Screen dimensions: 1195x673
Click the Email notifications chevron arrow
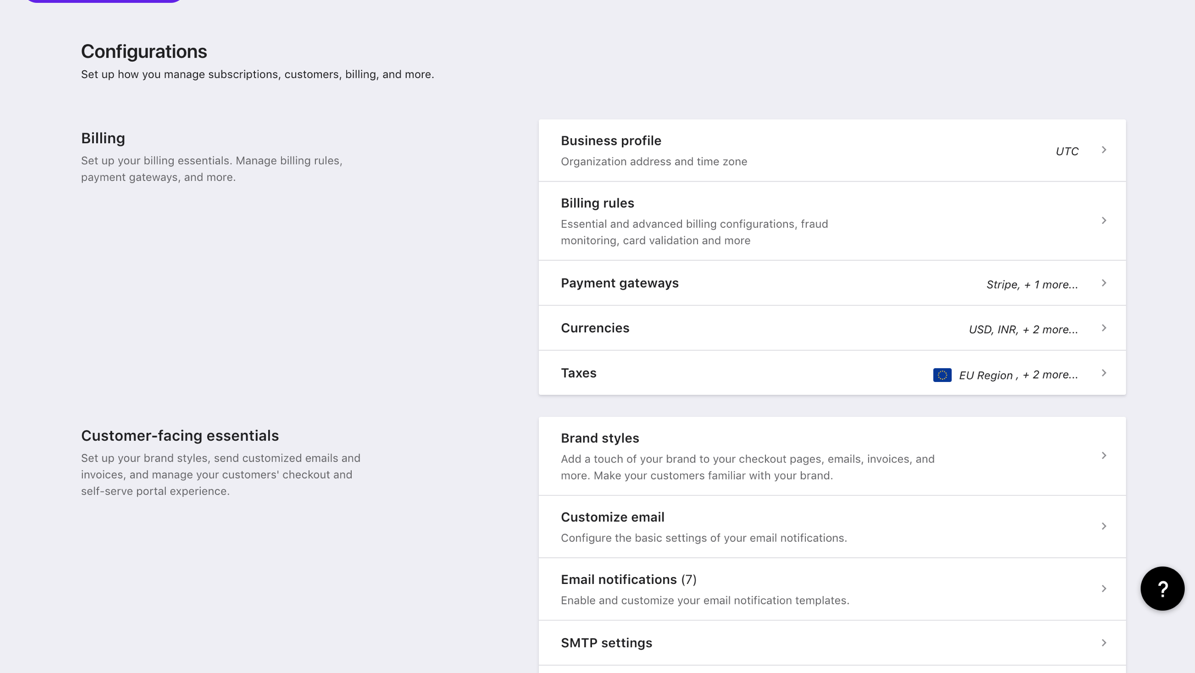[x=1104, y=589]
